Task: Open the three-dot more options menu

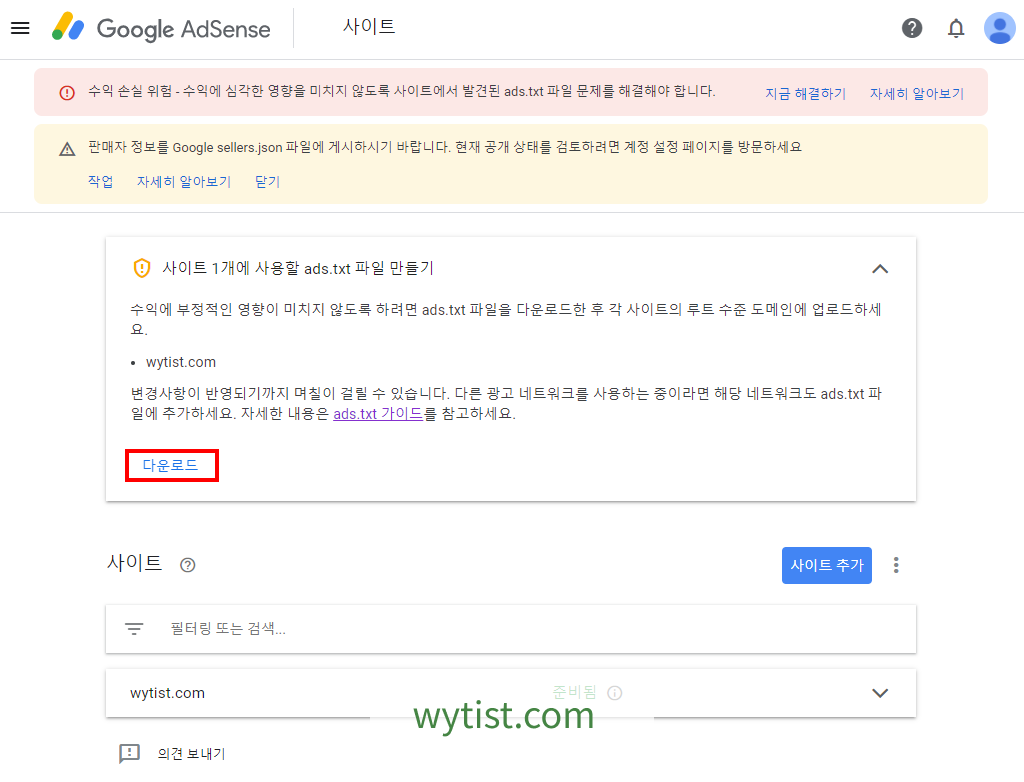Action: click(896, 565)
